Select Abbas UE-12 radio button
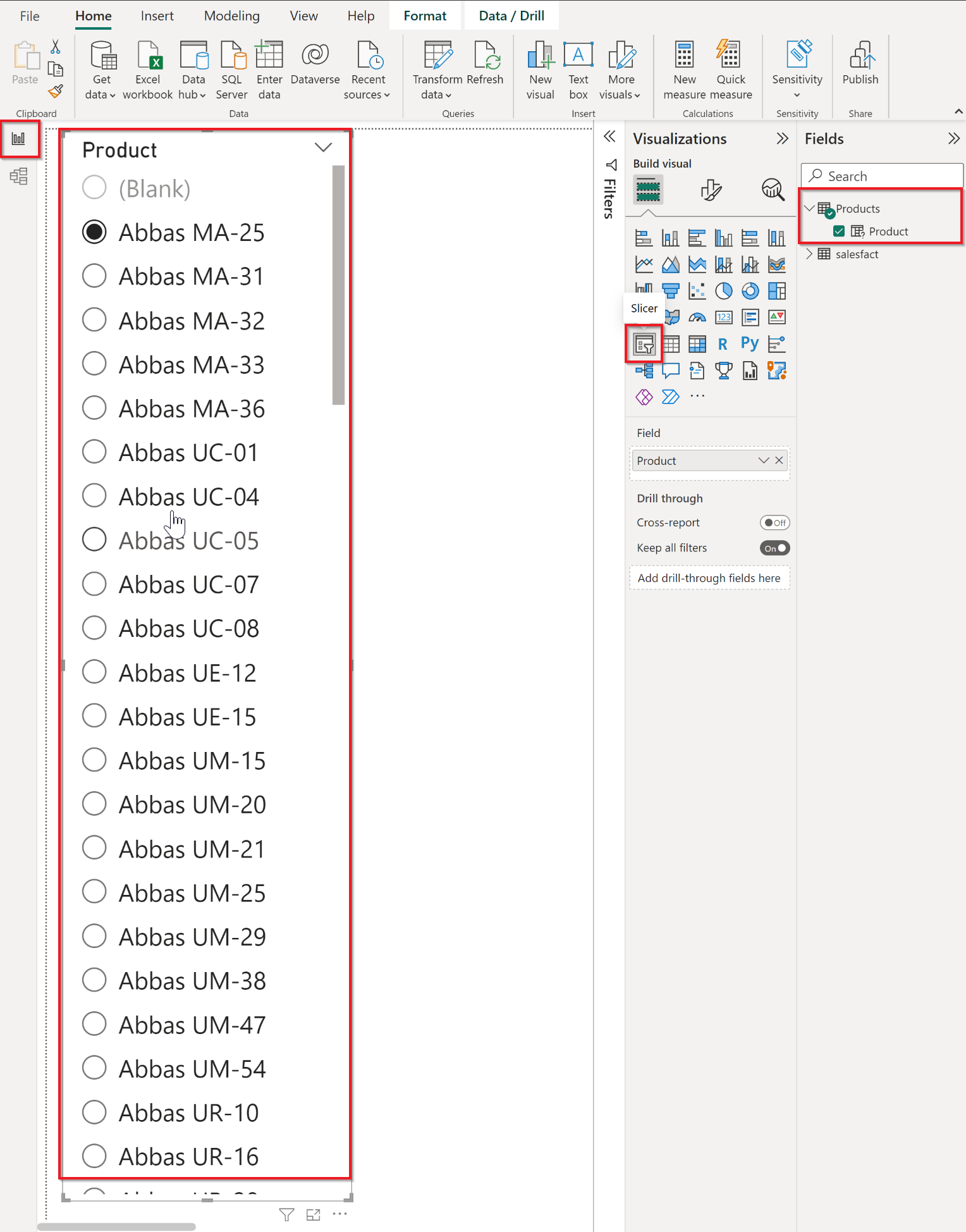The height and width of the screenshot is (1232, 966). tap(94, 672)
